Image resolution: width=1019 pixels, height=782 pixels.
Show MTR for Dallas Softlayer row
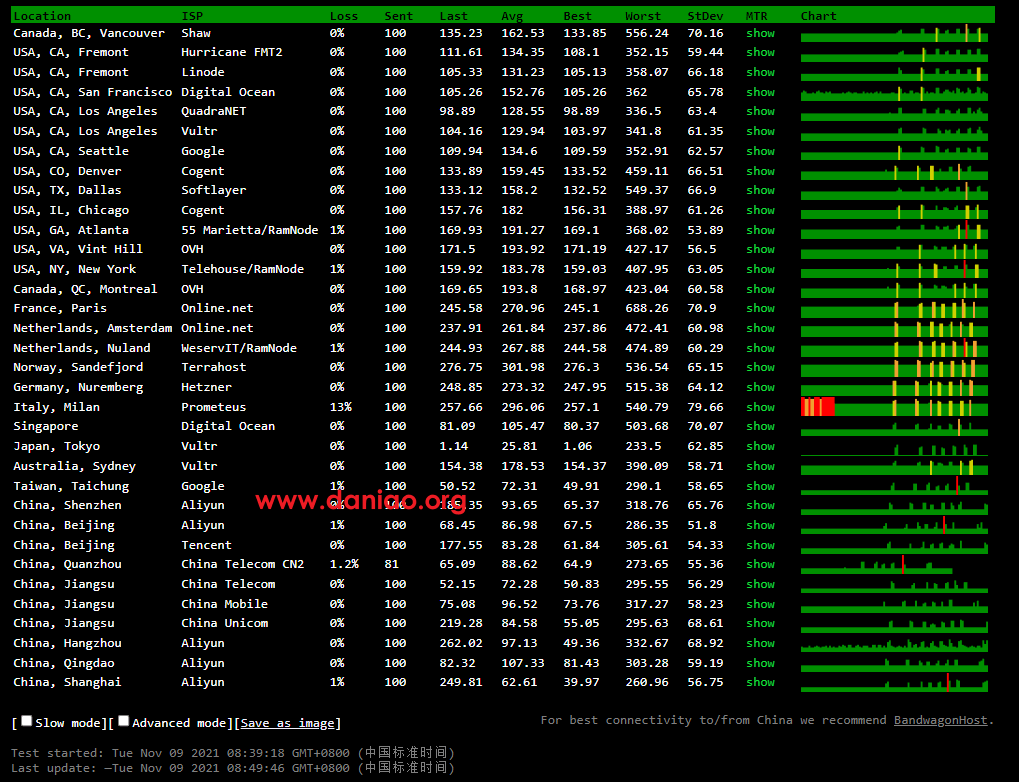760,190
